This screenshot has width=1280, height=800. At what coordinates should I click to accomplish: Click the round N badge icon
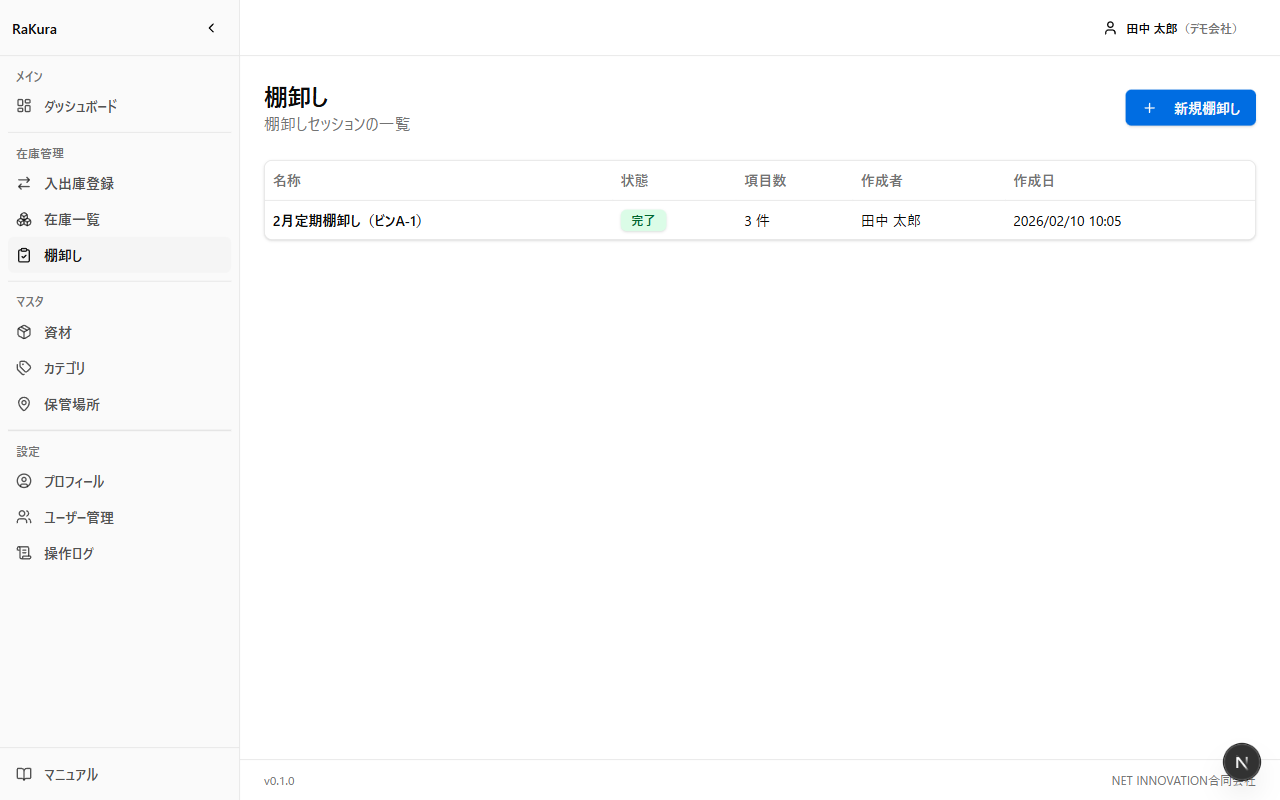tap(1242, 762)
